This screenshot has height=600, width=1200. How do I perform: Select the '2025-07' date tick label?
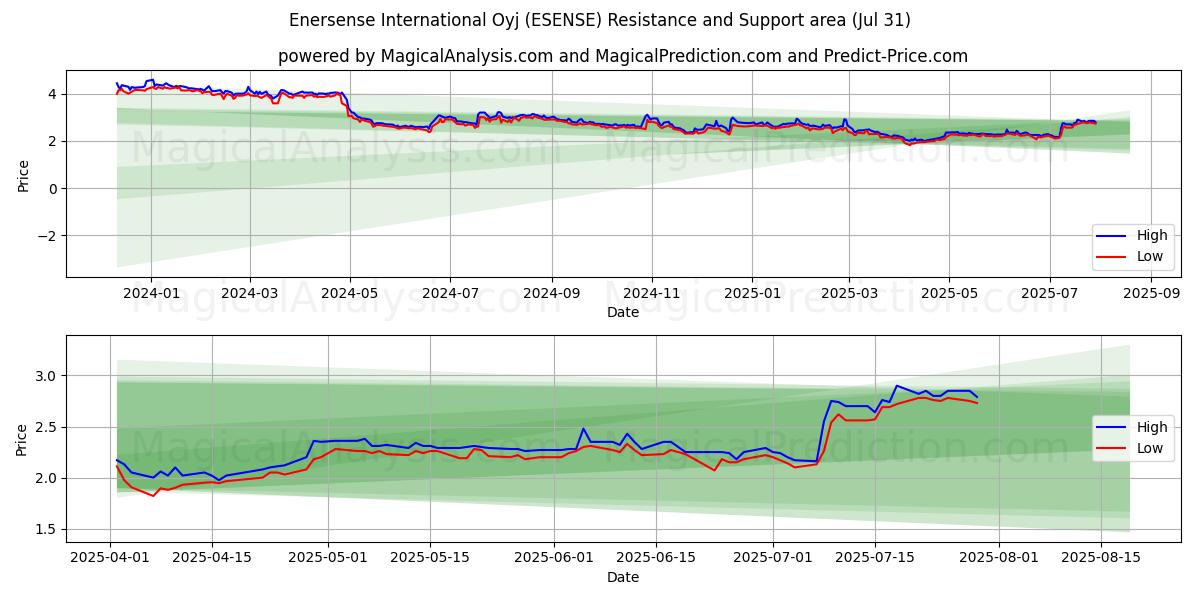pos(1049,294)
